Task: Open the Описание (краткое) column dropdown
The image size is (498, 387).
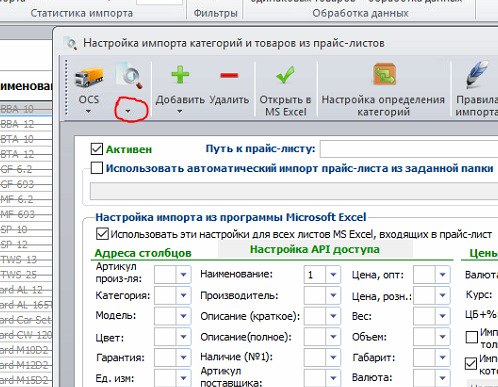Action: click(333, 316)
